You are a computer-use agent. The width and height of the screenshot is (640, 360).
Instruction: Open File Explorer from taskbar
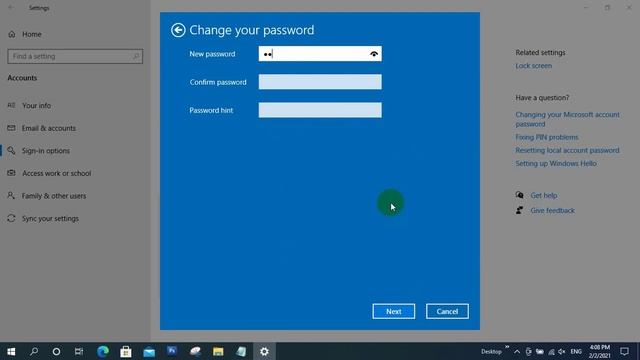(x=218, y=351)
